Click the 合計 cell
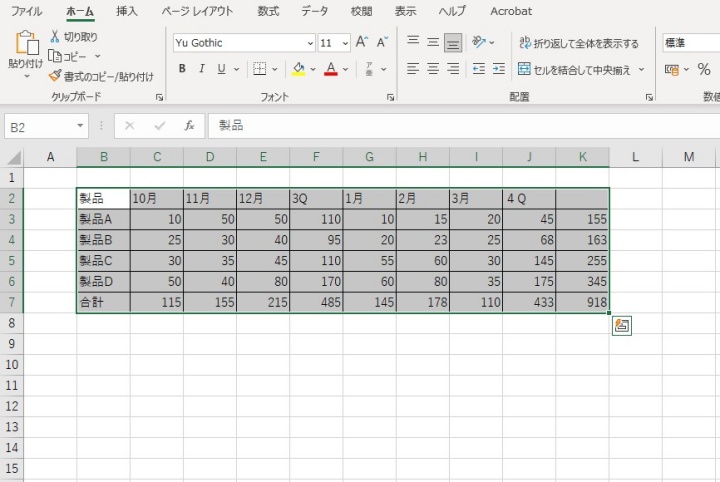This screenshot has width=720, height=482. coord(104,303)
